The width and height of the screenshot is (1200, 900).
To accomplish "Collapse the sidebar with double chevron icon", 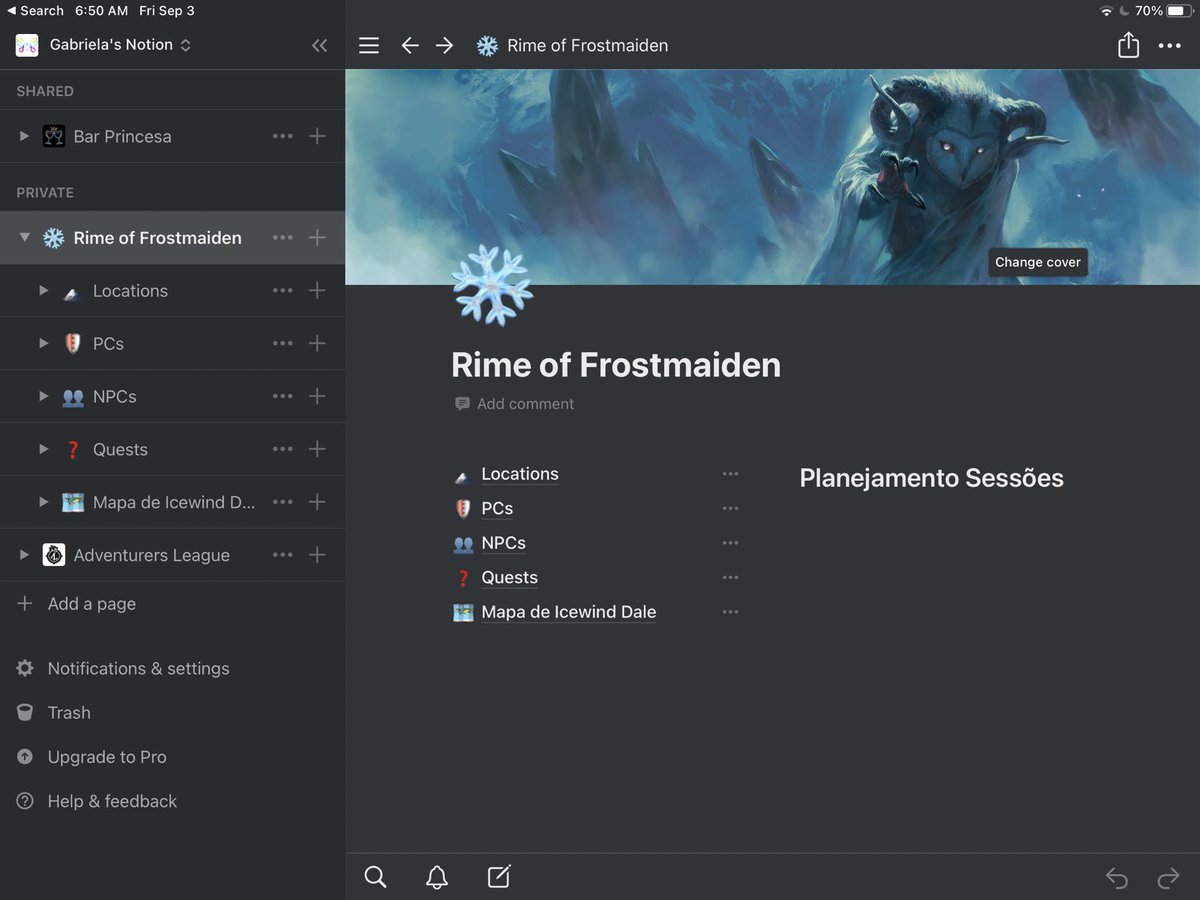I will click(x=319, y=45).
